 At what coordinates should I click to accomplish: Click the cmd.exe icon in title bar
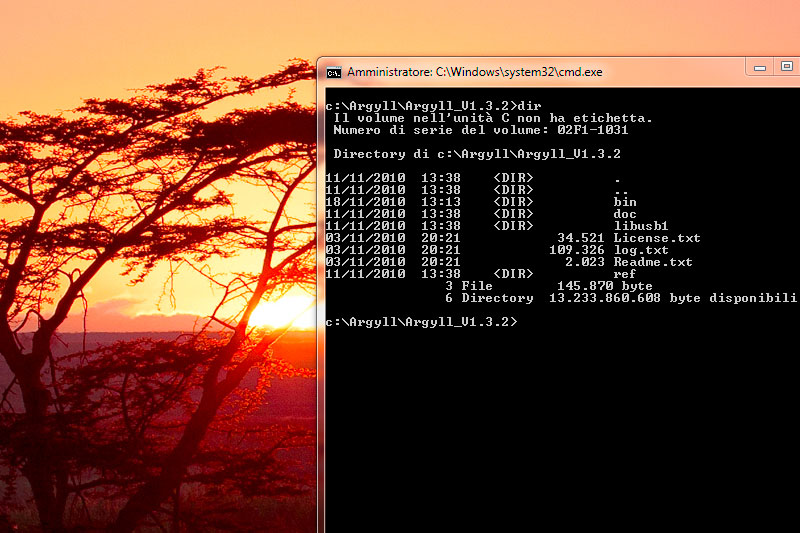334,73
